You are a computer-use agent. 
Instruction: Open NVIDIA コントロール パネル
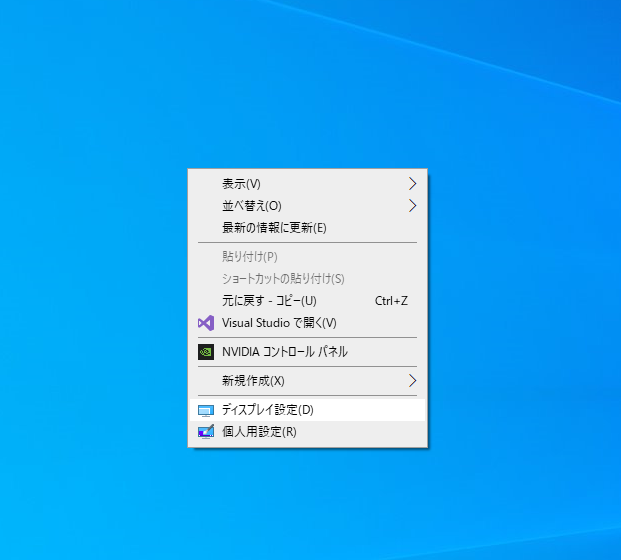click(x=285, y=352)
